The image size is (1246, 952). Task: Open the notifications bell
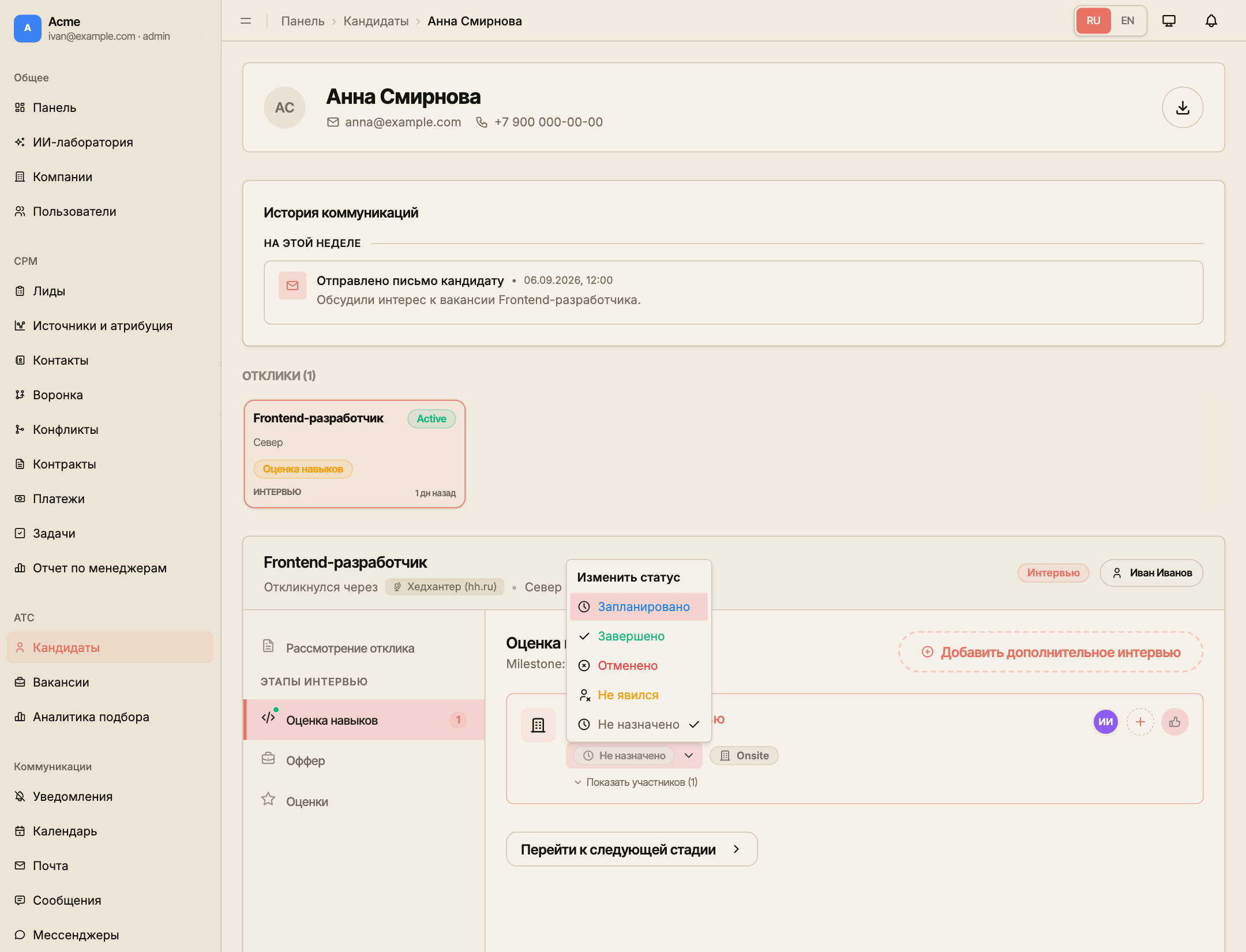[1211, 21]
